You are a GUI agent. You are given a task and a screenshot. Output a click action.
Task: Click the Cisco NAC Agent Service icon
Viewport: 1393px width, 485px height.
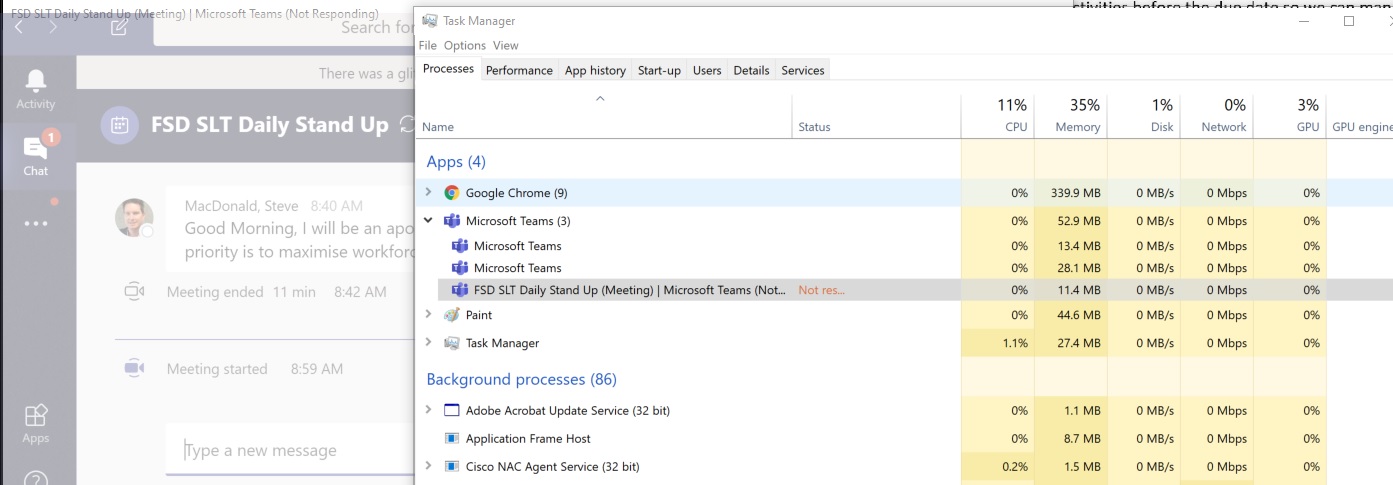point(452,467)
